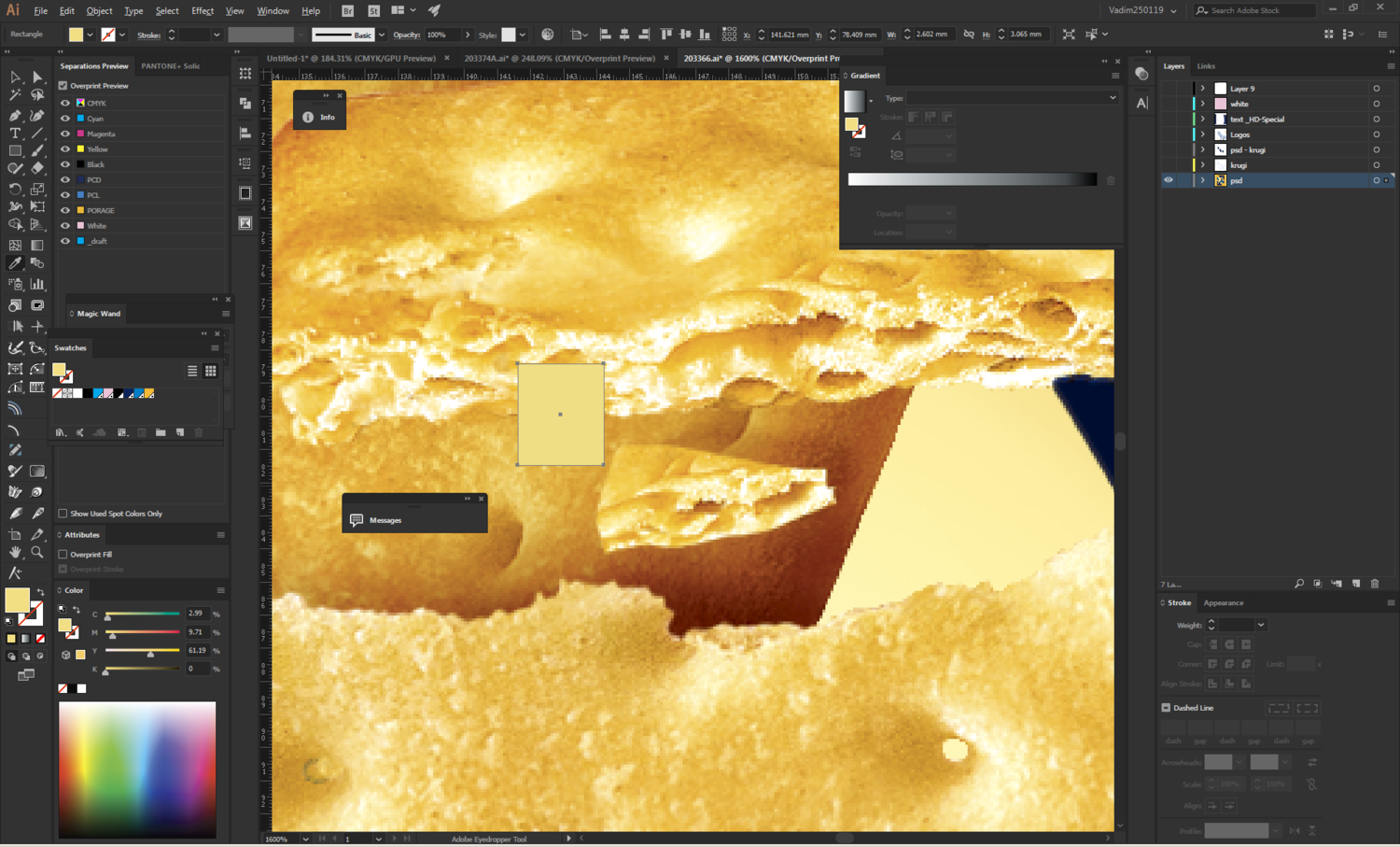The height and width of the screenshot is (847, 1400).
Task: Expand the Layer 9 layer
Action: point(1203,89)
